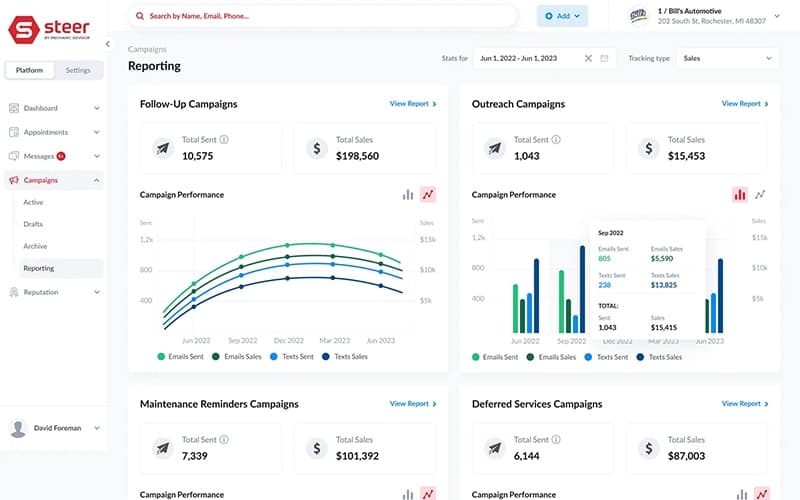
Task: Open the Tracking type Sales dropdown
Action: 727,59
